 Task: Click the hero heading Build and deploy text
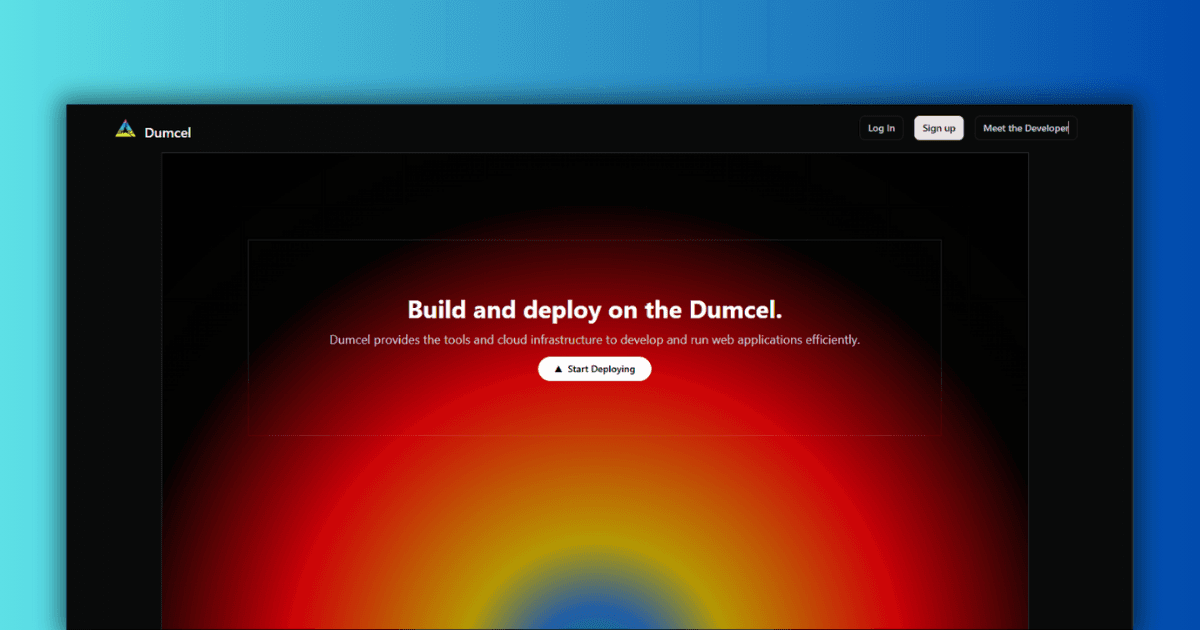pos(594,310)
